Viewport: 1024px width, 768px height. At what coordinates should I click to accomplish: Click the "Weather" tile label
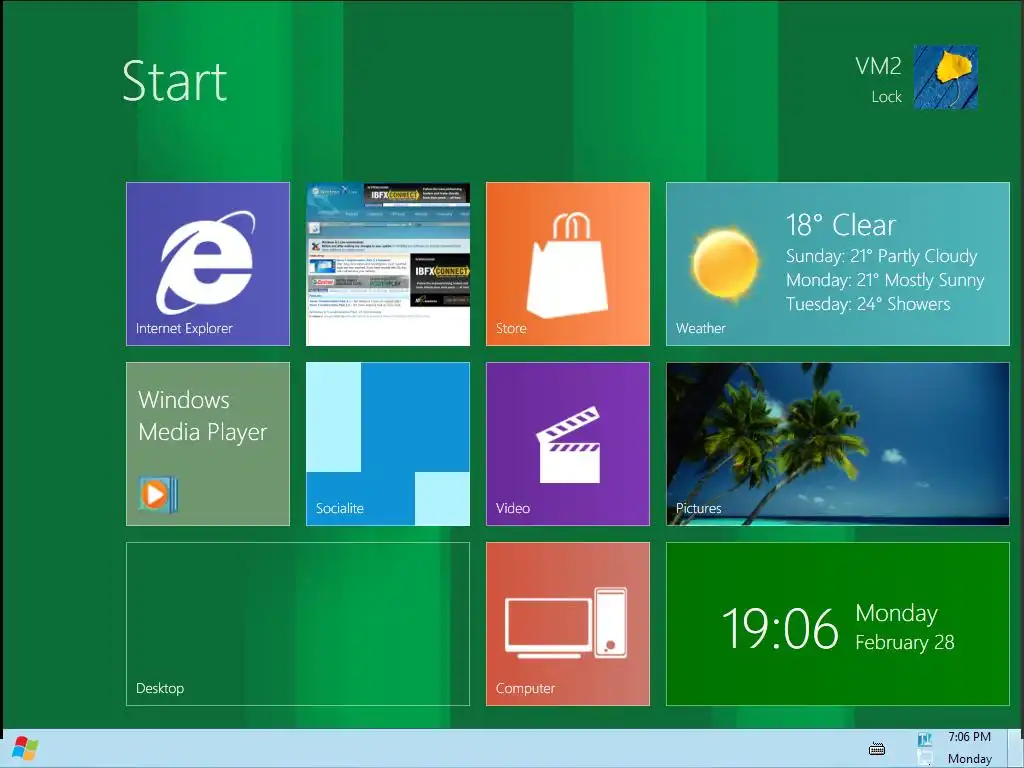coord(700,328)
